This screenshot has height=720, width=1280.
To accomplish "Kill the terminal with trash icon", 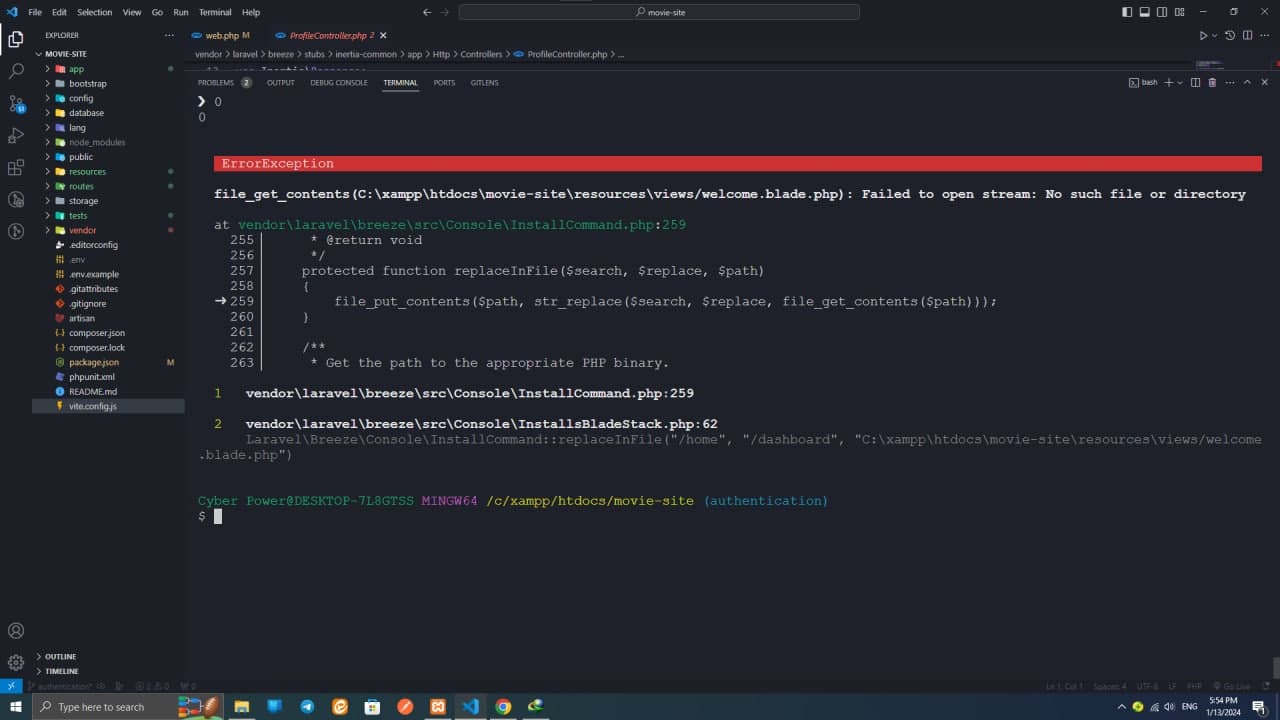I will pos(1213,82).
